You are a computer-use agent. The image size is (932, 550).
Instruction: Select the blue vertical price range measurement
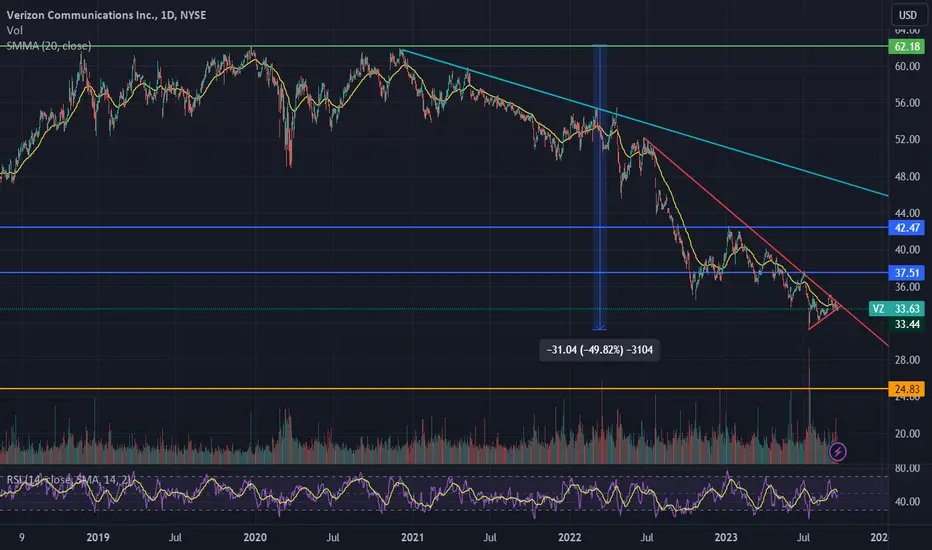point(599,187)
